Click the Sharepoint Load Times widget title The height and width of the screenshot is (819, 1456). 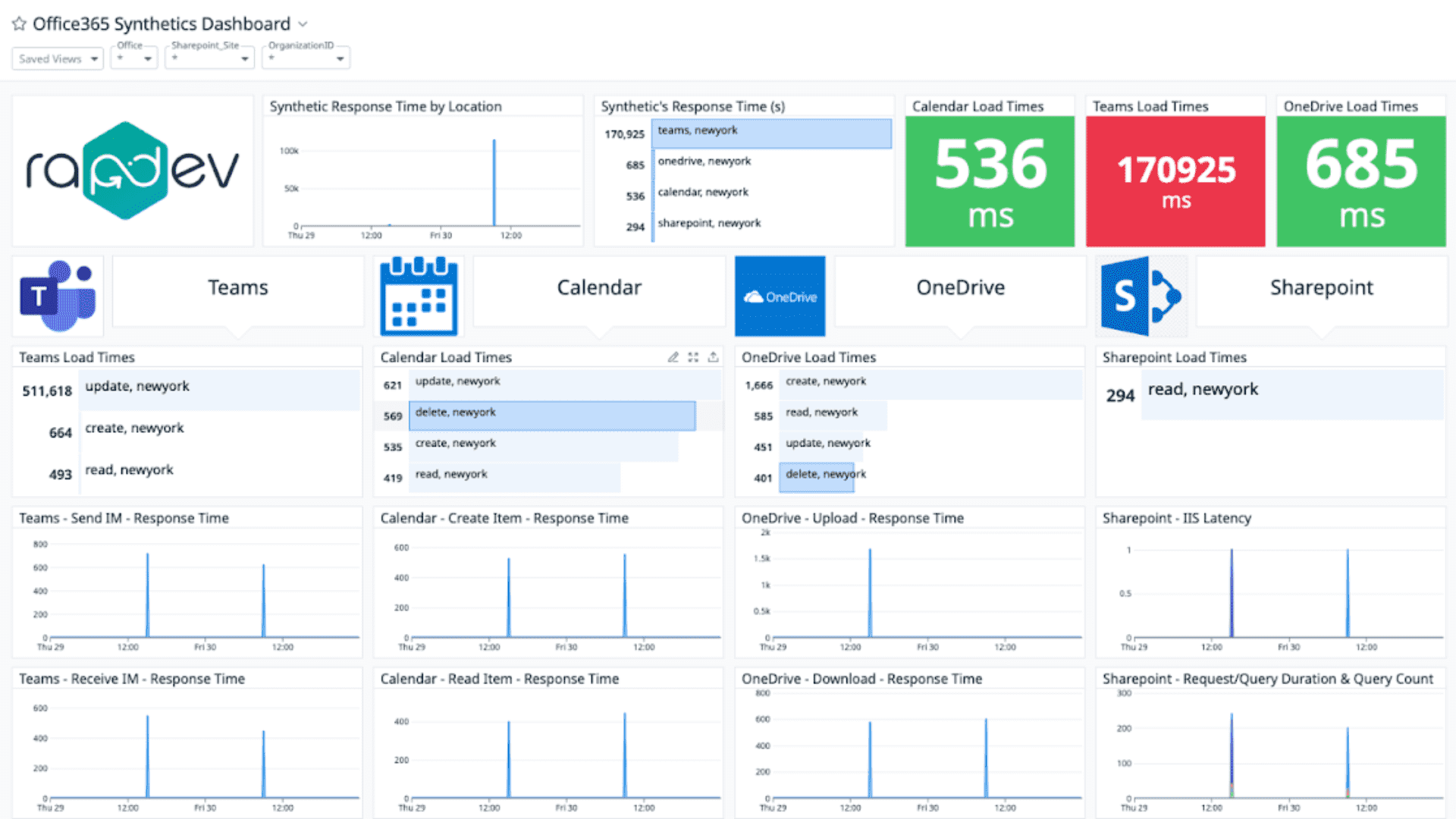(x=1174, y=357)
